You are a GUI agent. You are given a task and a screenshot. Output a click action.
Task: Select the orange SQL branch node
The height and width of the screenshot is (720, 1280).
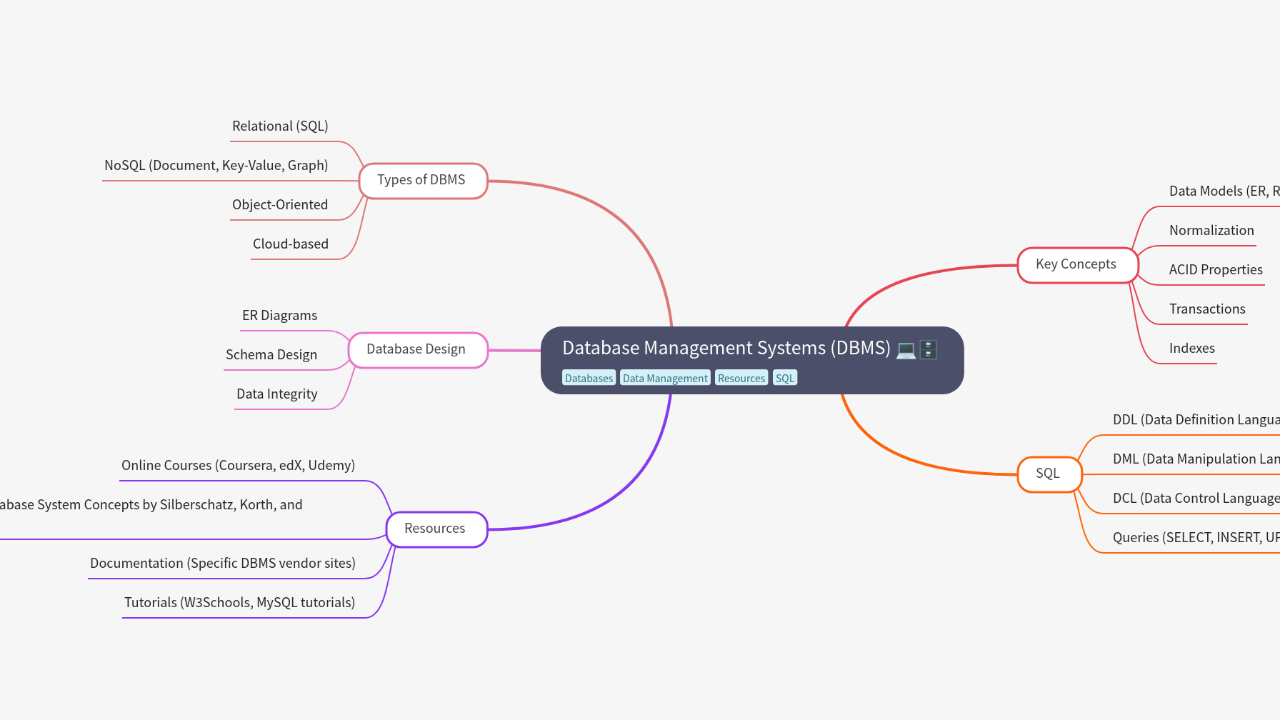[x=1049, y=474]
